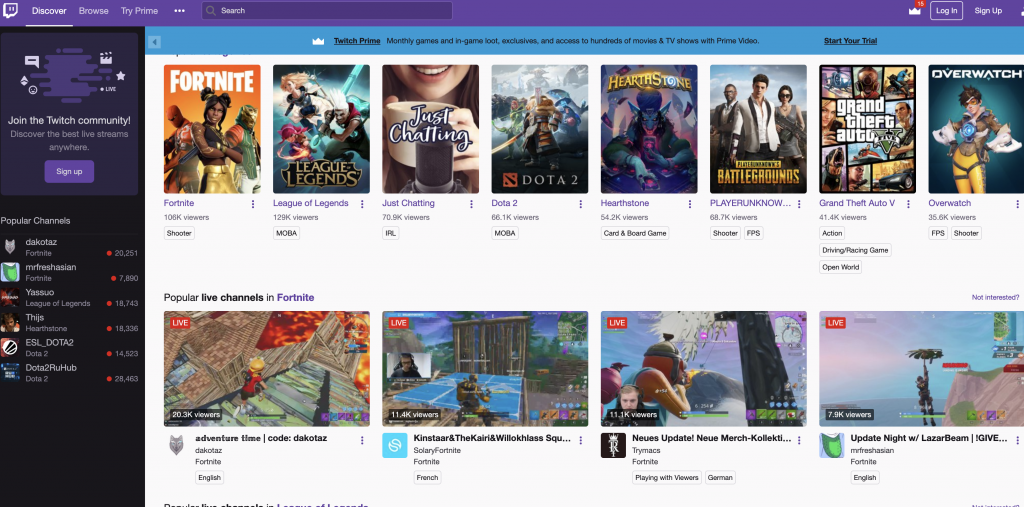Open the Fortnite game cover

(212, 129)
